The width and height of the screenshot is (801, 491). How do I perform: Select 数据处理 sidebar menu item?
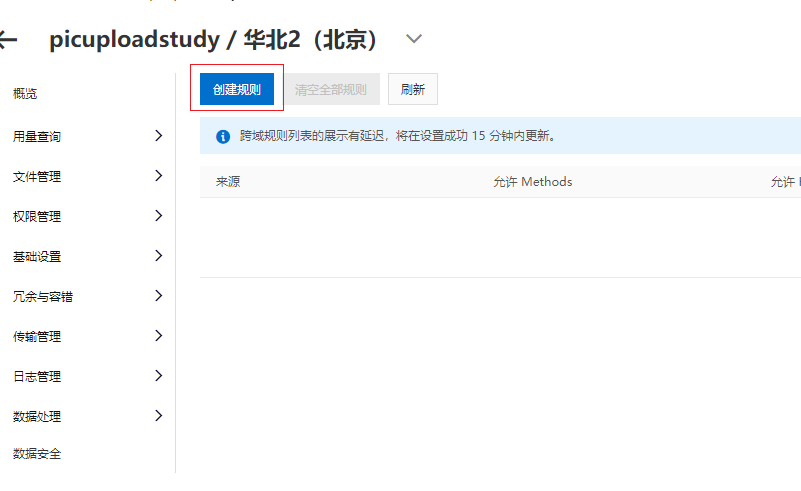click(37, 416)
